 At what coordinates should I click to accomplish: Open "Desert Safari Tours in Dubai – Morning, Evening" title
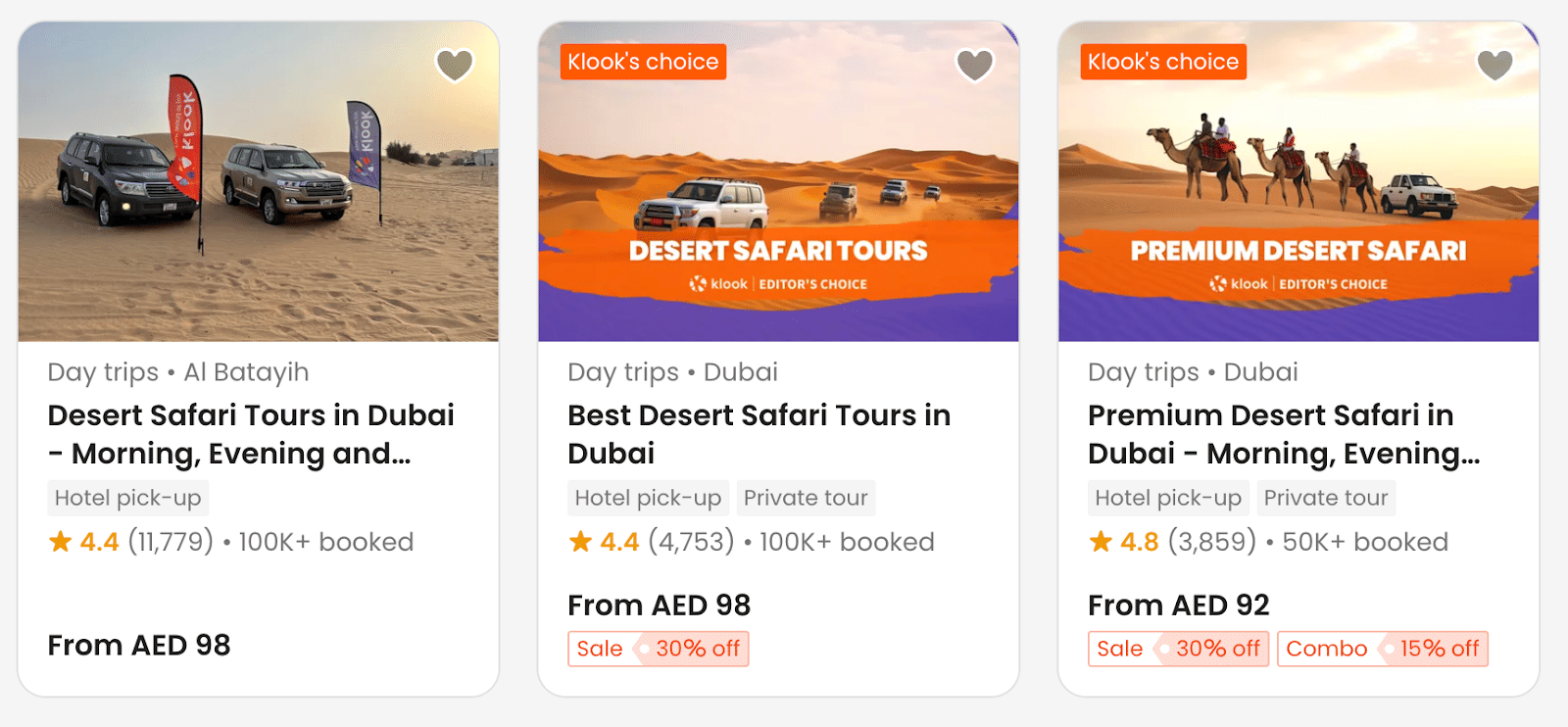(251, 434)
